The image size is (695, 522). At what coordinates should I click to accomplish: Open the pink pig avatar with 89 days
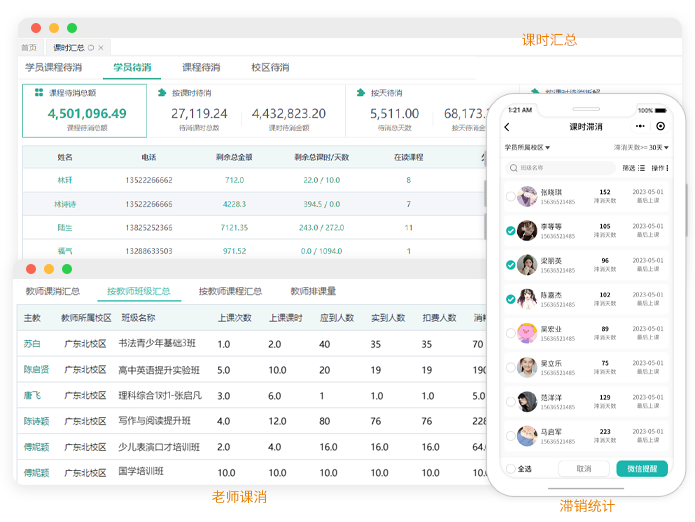point(527,333)
